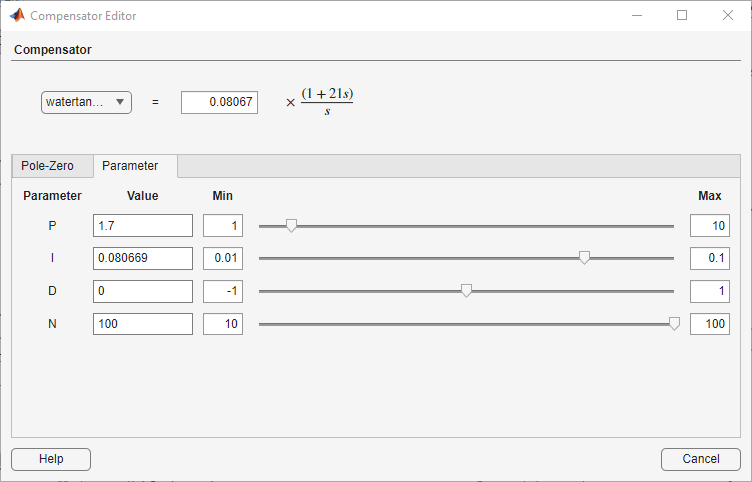Open Help for the Compensator Editor
Image resolution: width=752 pixels, height=482 pixels.
coord(51,459)
